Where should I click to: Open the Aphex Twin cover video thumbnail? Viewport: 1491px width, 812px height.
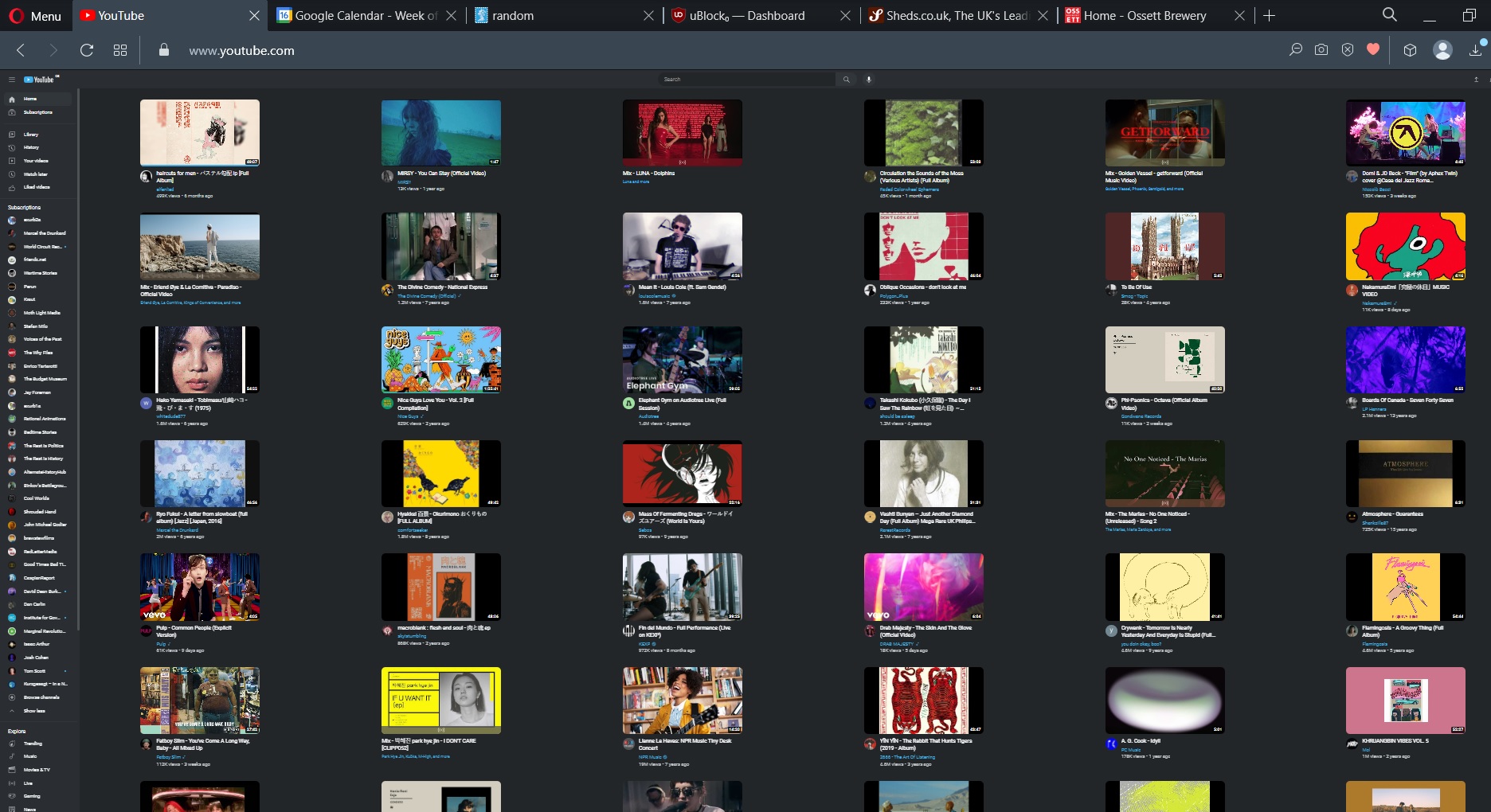pyautogui.click(x=1406, y=133)
